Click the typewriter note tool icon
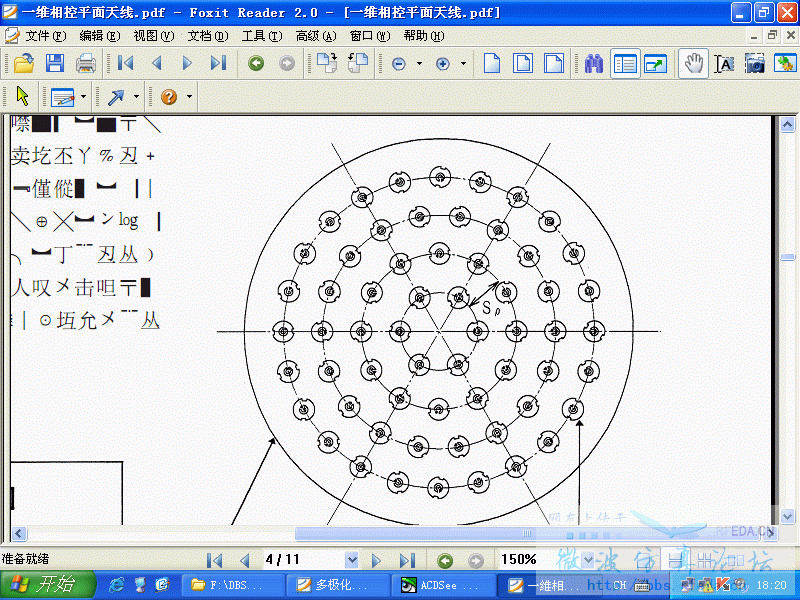 point(63,96)
